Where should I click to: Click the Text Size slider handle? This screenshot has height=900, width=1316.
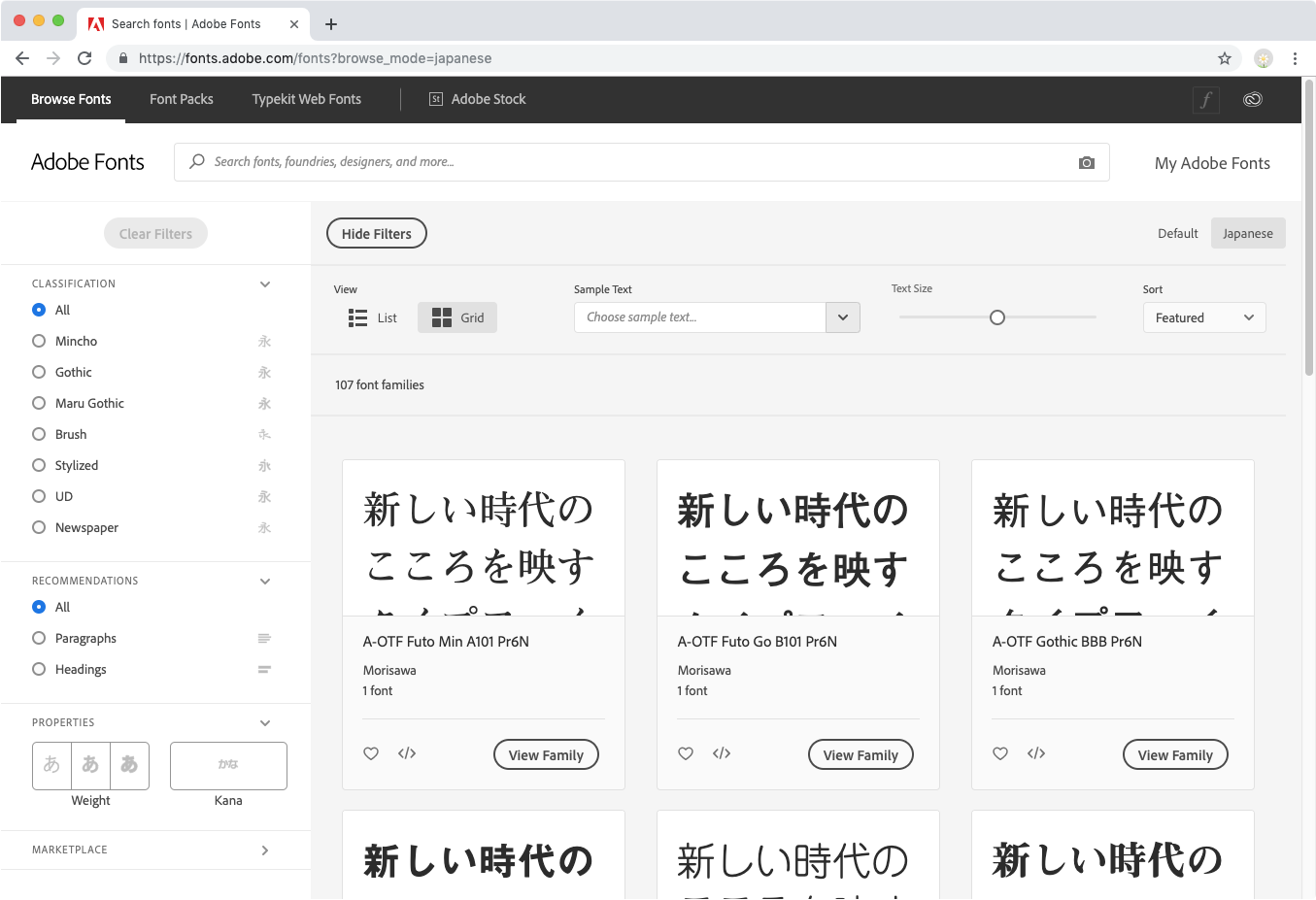point(997,317)
